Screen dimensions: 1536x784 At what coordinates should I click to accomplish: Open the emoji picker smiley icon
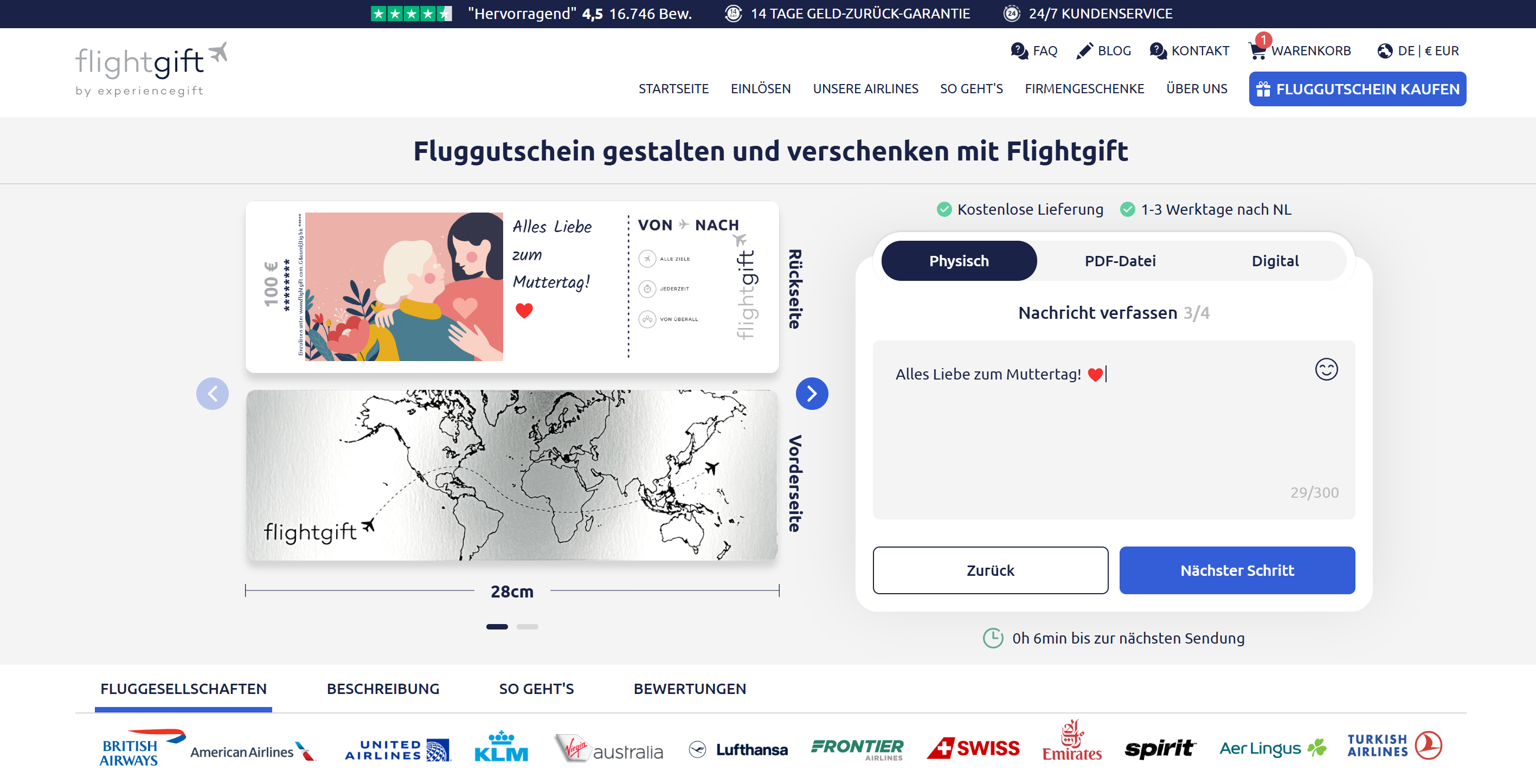1326,370
